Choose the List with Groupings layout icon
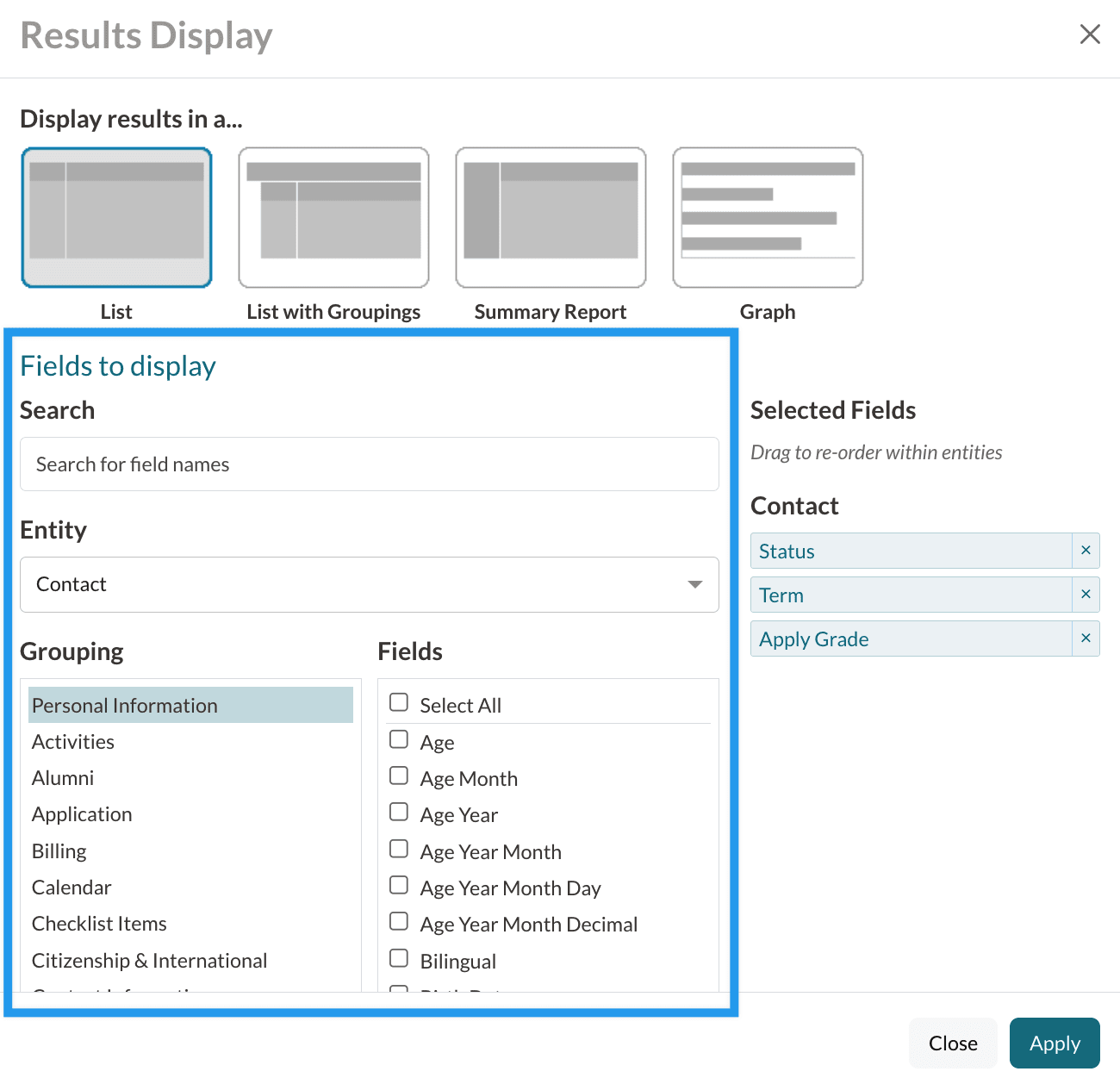This screenshot has height=1084, width=1120. pyautogui.click(x=333, y=217)
